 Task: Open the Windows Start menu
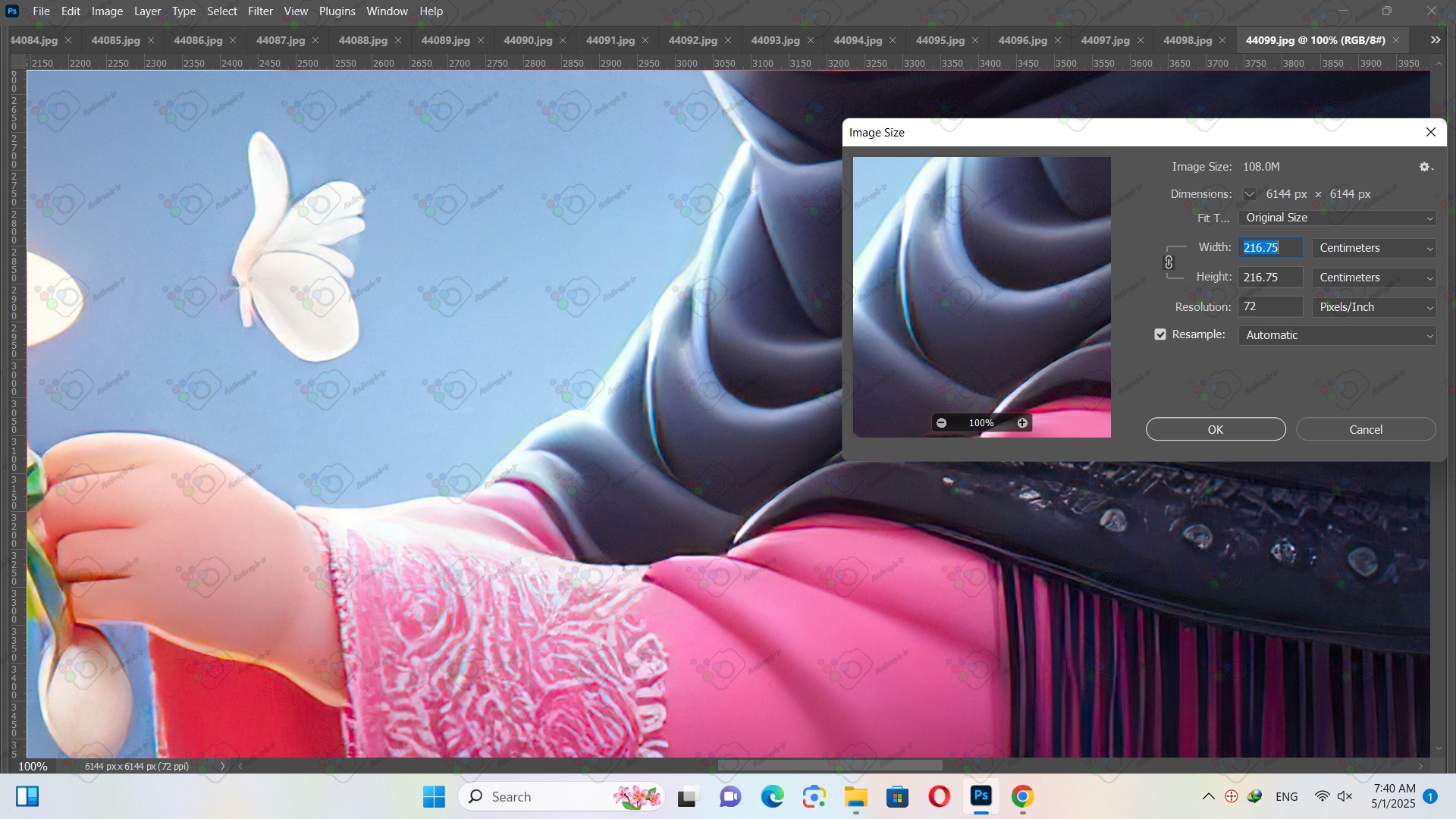(434, 796)
